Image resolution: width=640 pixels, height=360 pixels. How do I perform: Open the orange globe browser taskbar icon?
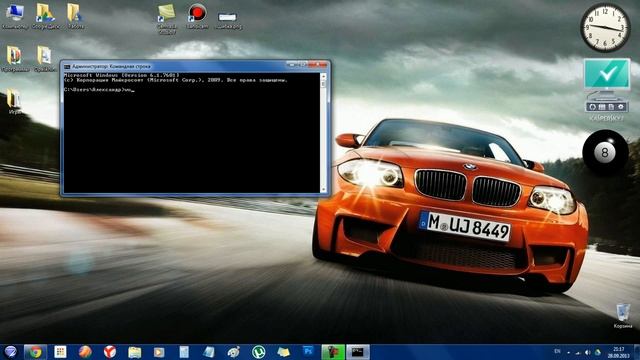(85, 352)
